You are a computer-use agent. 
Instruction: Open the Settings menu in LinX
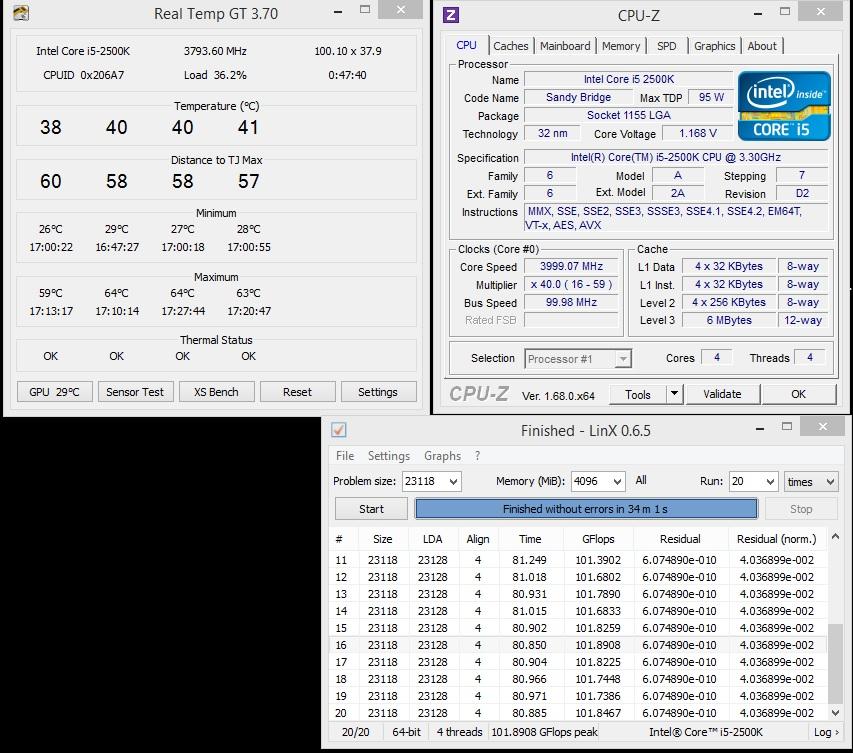(x=388, y=456)
